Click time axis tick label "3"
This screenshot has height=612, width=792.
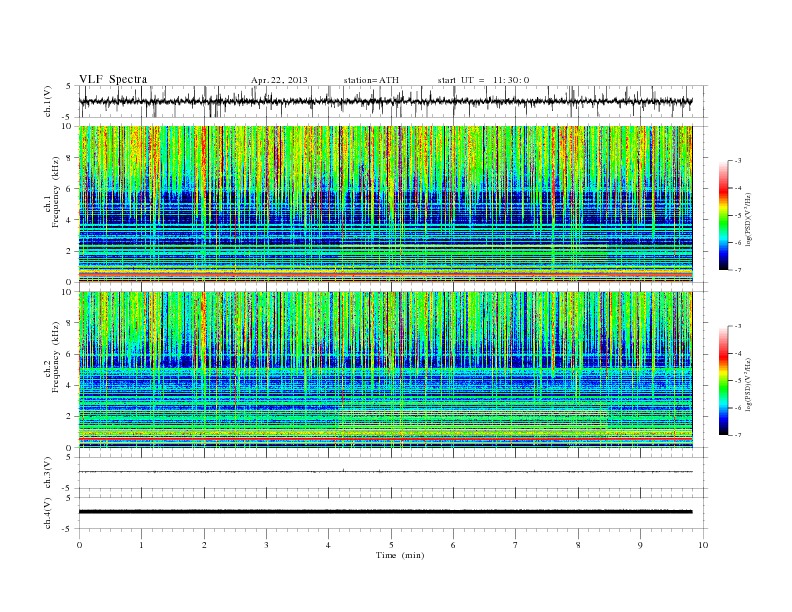coord(266,545)
